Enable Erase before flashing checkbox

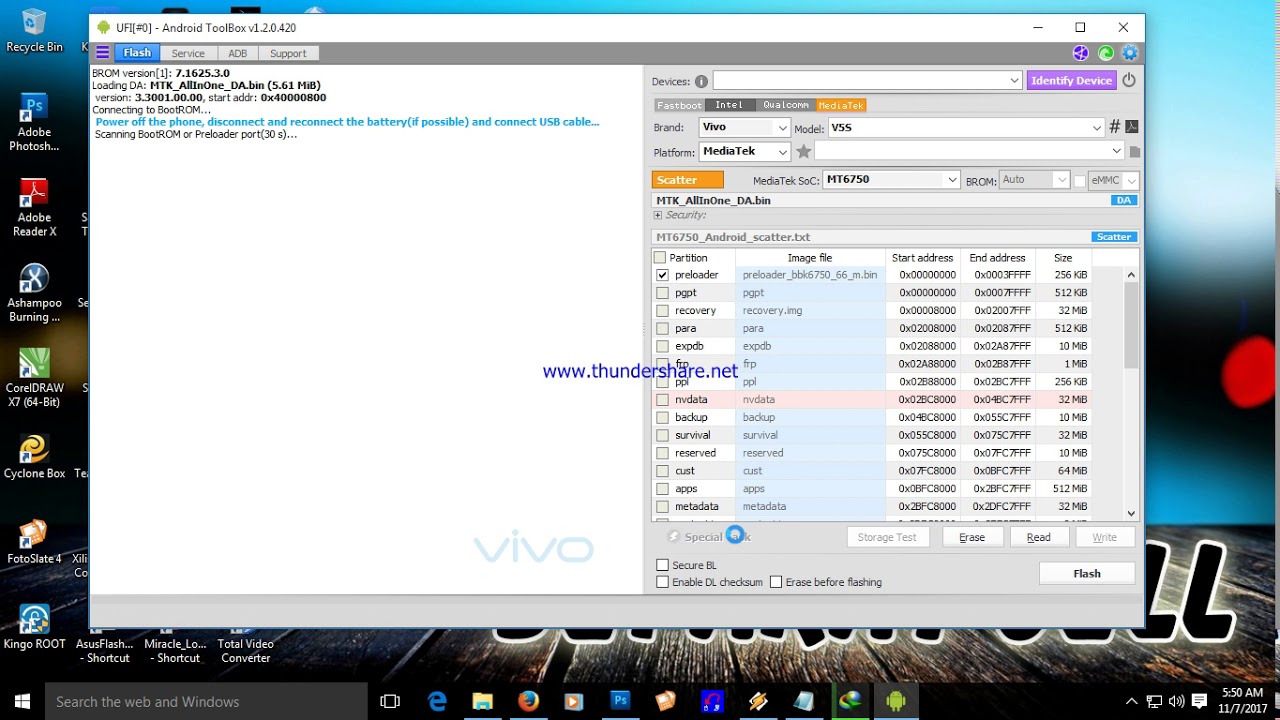pos(775,582)
